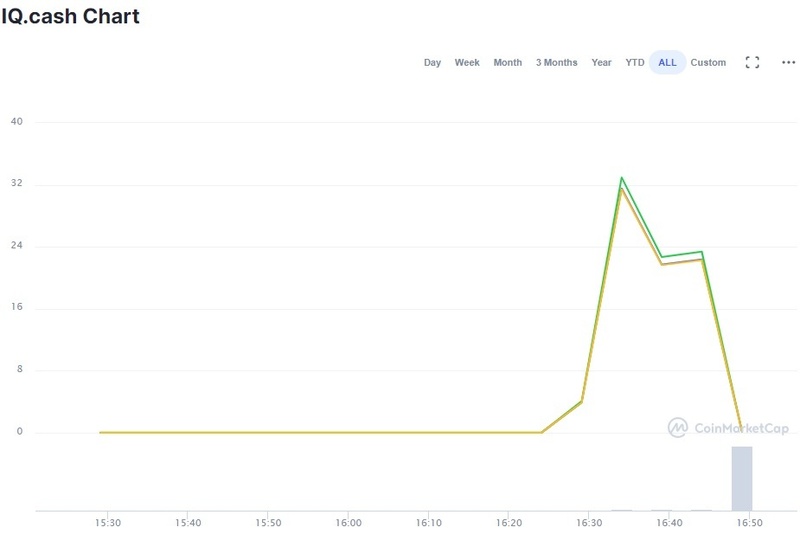The height and width of the screenshot is (534, 800).
Task: Open fullscreen chart view icon
Action: pos(752,62)
